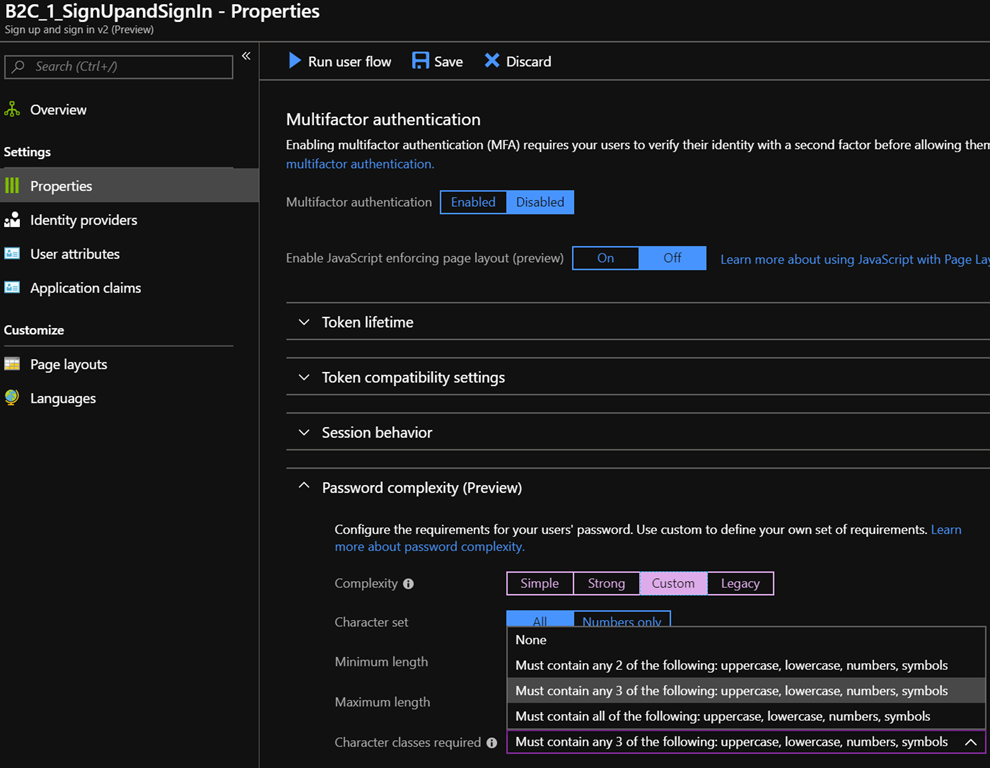Collapse the sidebar with double-chevron icon
This screenshot has width=990, height=768.
[246, 56]
